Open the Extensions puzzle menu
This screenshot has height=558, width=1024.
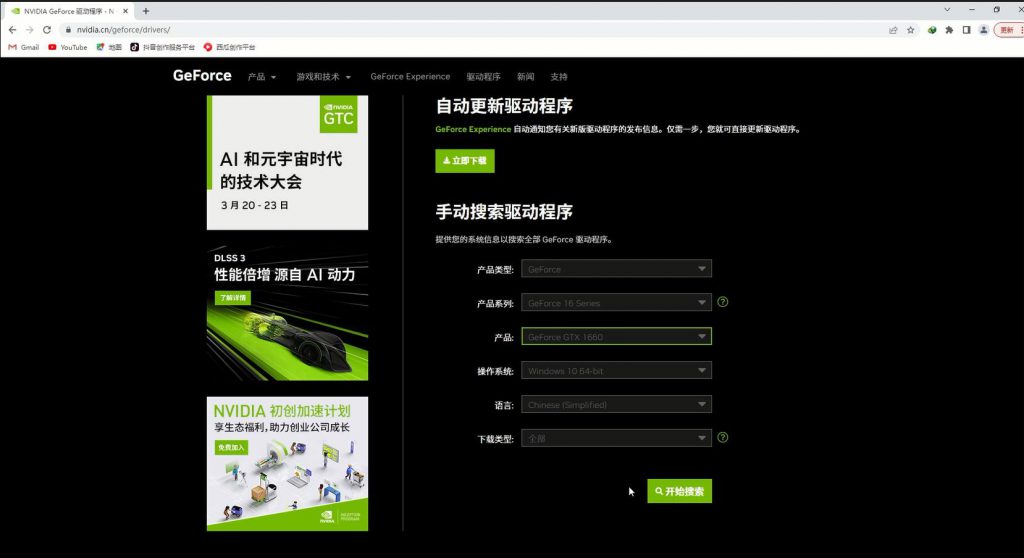pyautogui.click(x=949, y=30)
